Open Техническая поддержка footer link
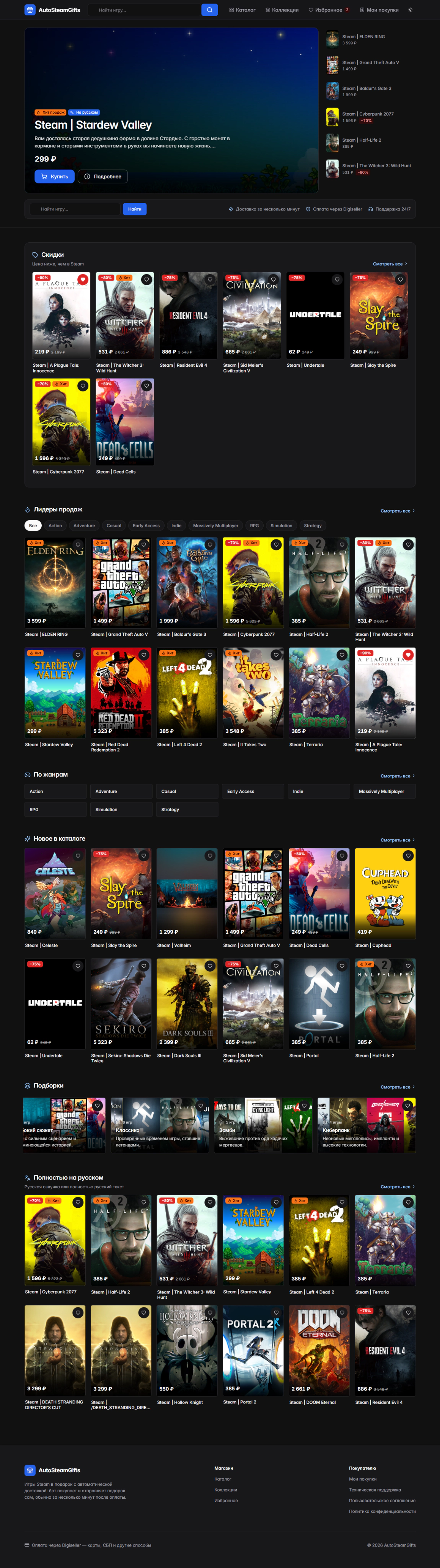Image resolution: width=440 pixels, height=1568 pixels. (x=375, y=1490)
